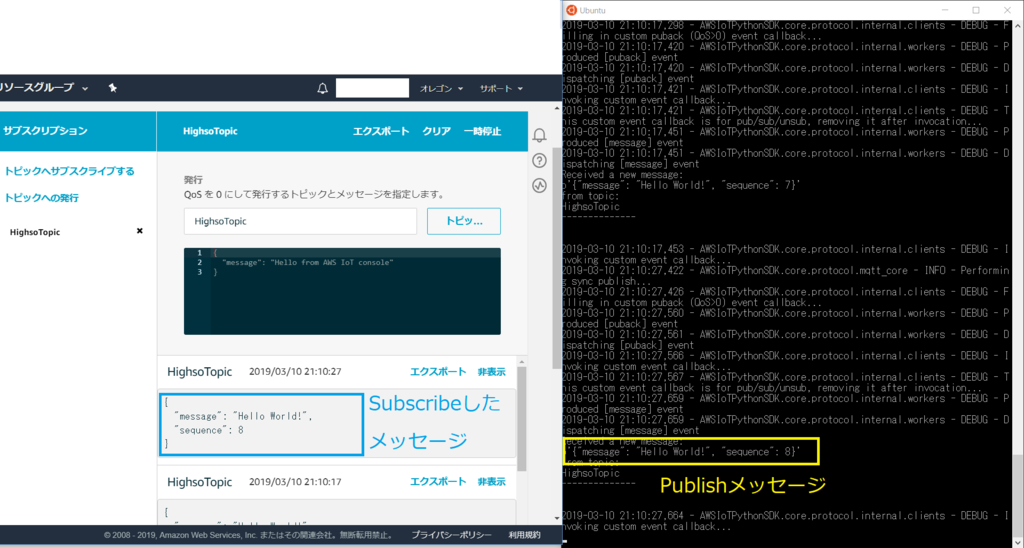The width and height of the screenshot is (1024, 548).
Task: Open 利用規約 footer link
Action: point(524,535)
